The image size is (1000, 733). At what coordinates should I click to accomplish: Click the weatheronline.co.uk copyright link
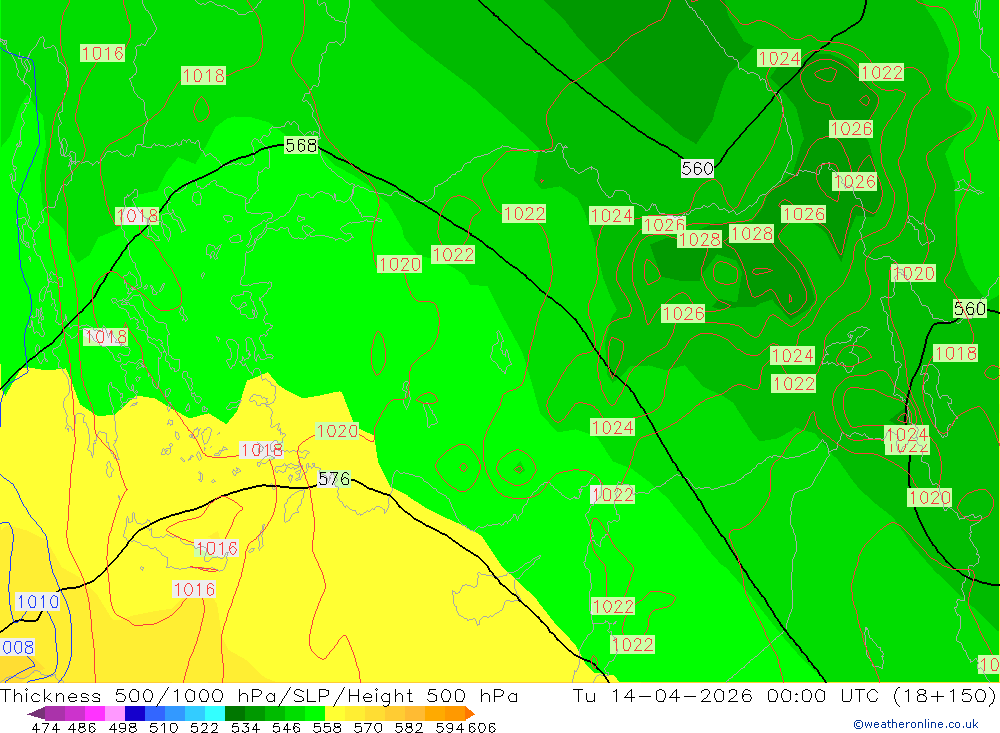(x=916, y=724)
